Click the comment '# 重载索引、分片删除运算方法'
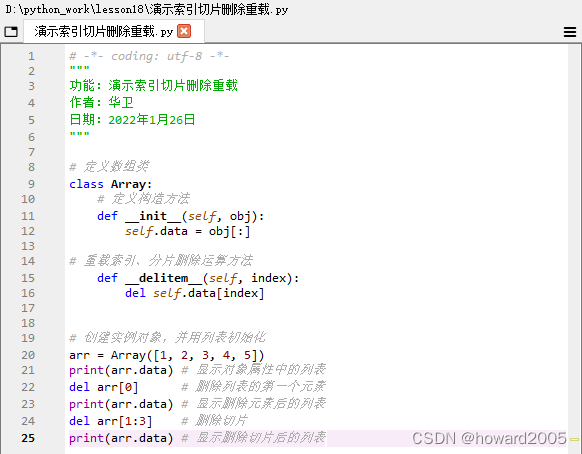Viewport: 582px width, 454px height. pos(161,261)
